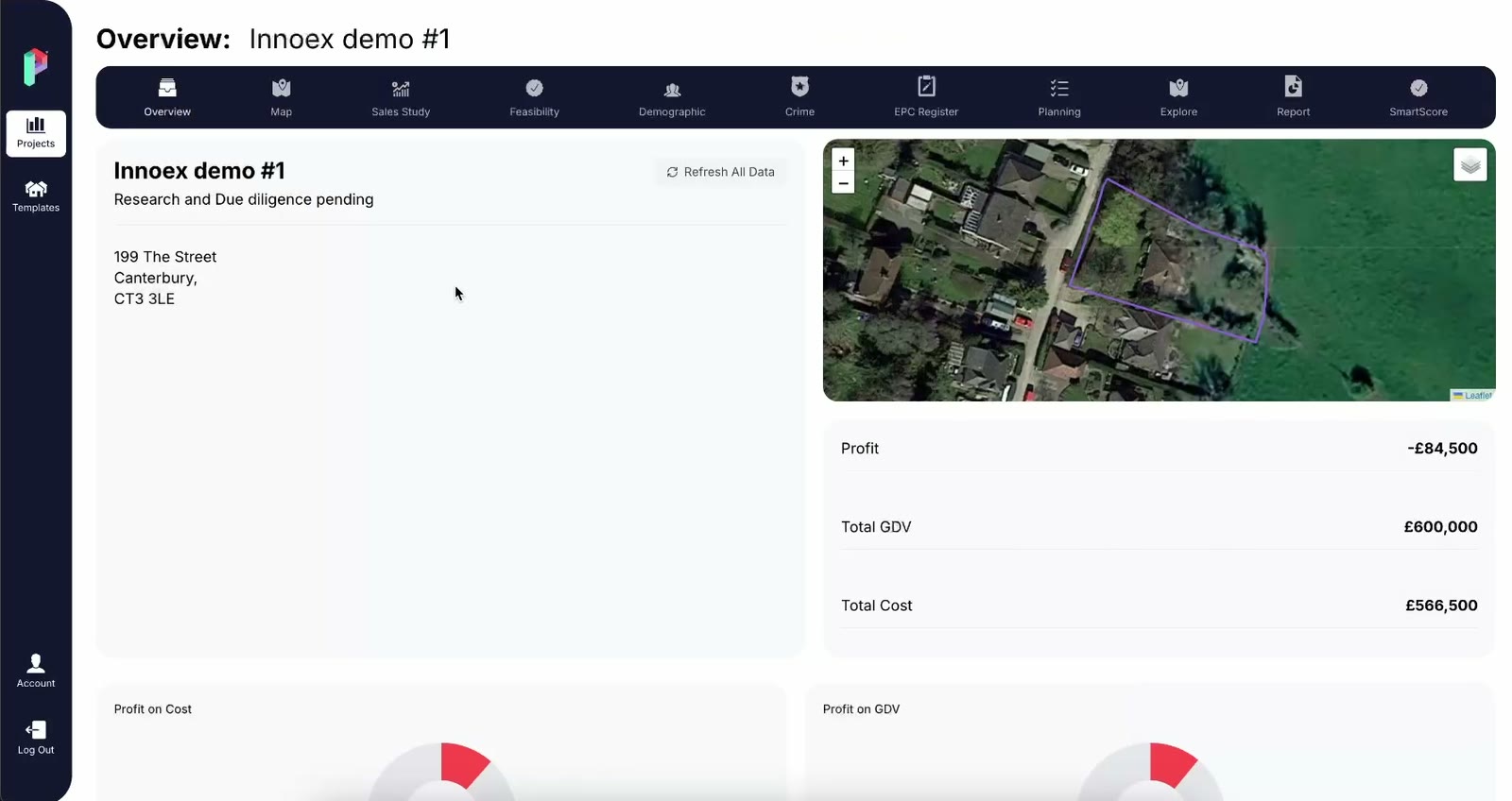
Task: Open the Planning checklist icon
Action: (1059, 88)
